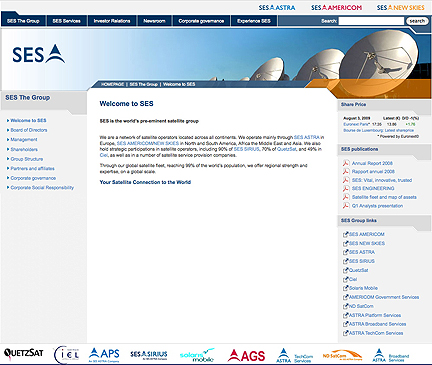Open the Newsroom menu tab
The height and width of the screenshot is (365, 432).
pos(154,21)
